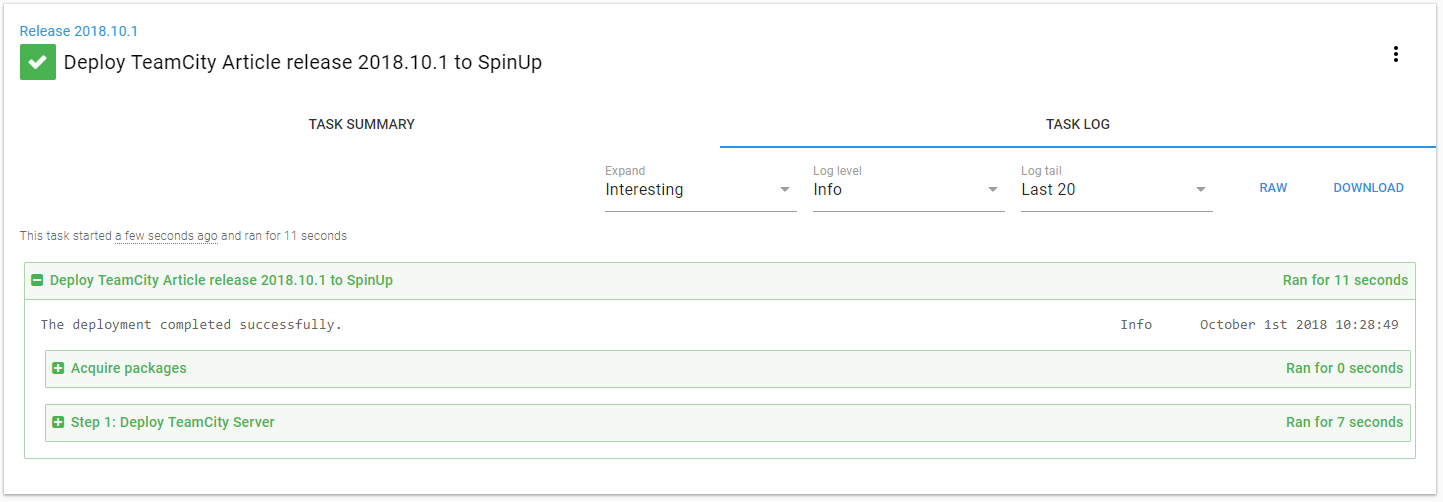Click the RAW button
The height and width of the screenshot is (502, 1443).
tap(1273, 188)
